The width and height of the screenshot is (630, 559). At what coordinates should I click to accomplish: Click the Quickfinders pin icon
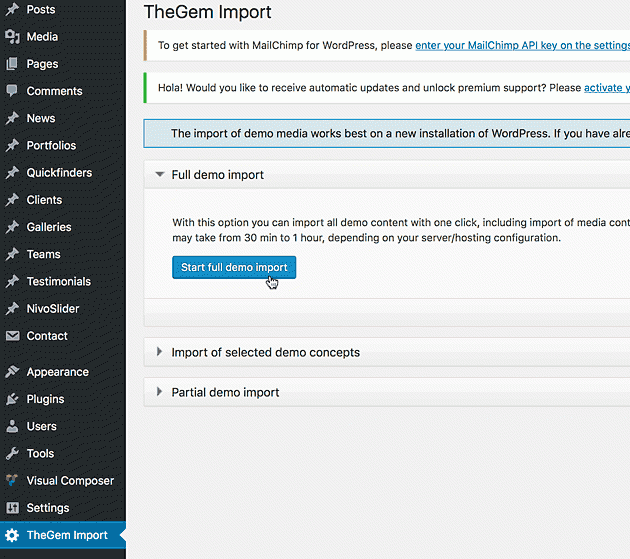pos(12,173)
